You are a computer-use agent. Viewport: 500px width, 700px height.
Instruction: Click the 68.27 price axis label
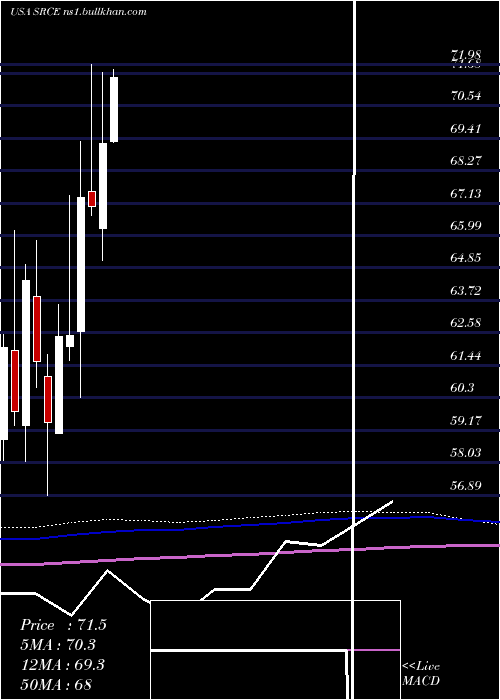(x=466, y=160)
